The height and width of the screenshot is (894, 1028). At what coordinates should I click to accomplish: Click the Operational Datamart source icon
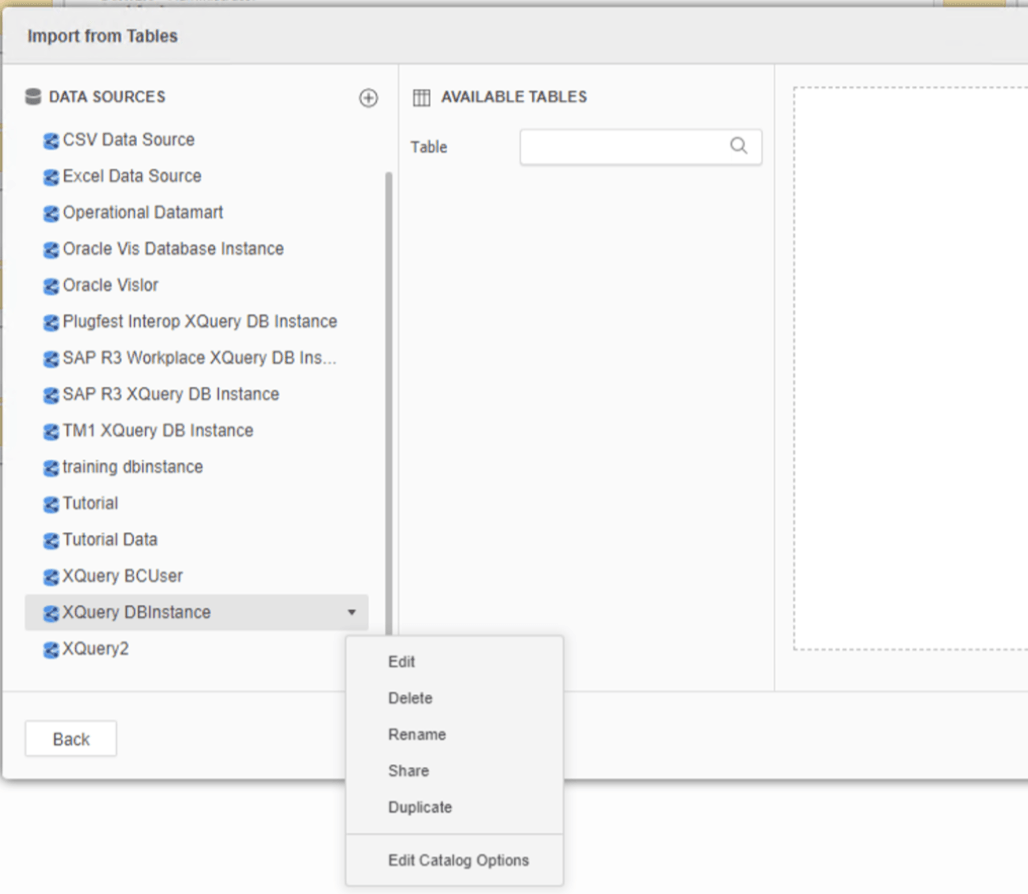[x=51, y=214]
